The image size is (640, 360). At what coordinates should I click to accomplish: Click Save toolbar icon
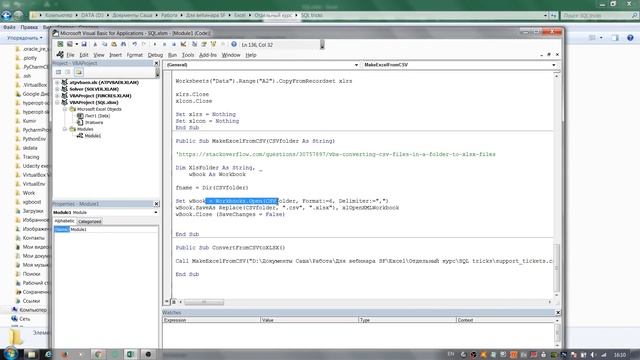(x=84, y=44)
